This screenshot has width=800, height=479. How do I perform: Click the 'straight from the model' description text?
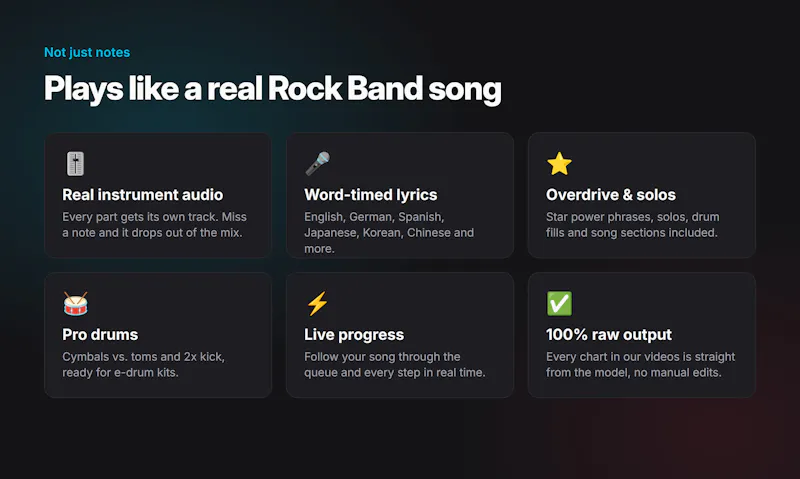640,364
